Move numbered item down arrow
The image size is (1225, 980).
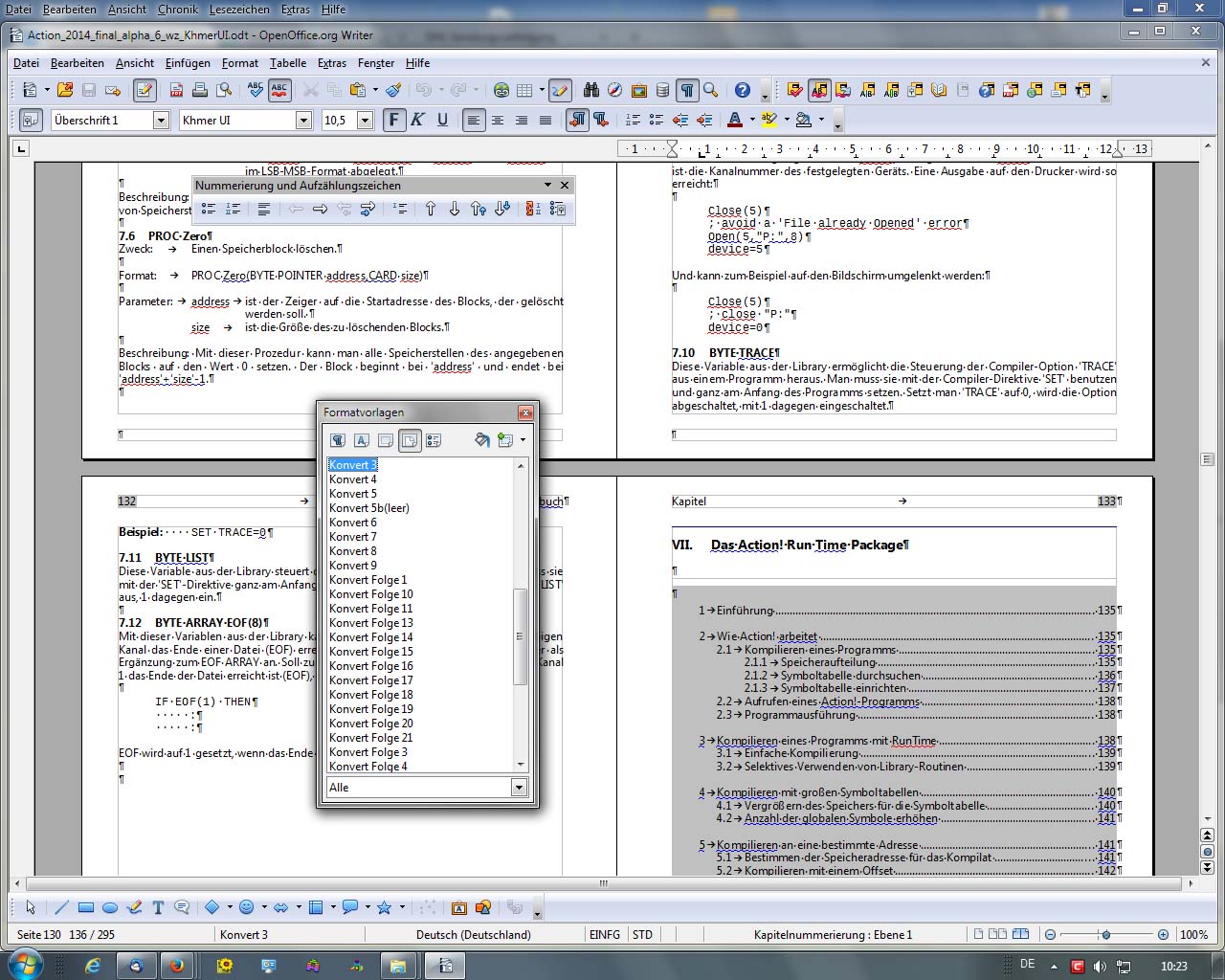pyautogui.click(x=455, y=209)
